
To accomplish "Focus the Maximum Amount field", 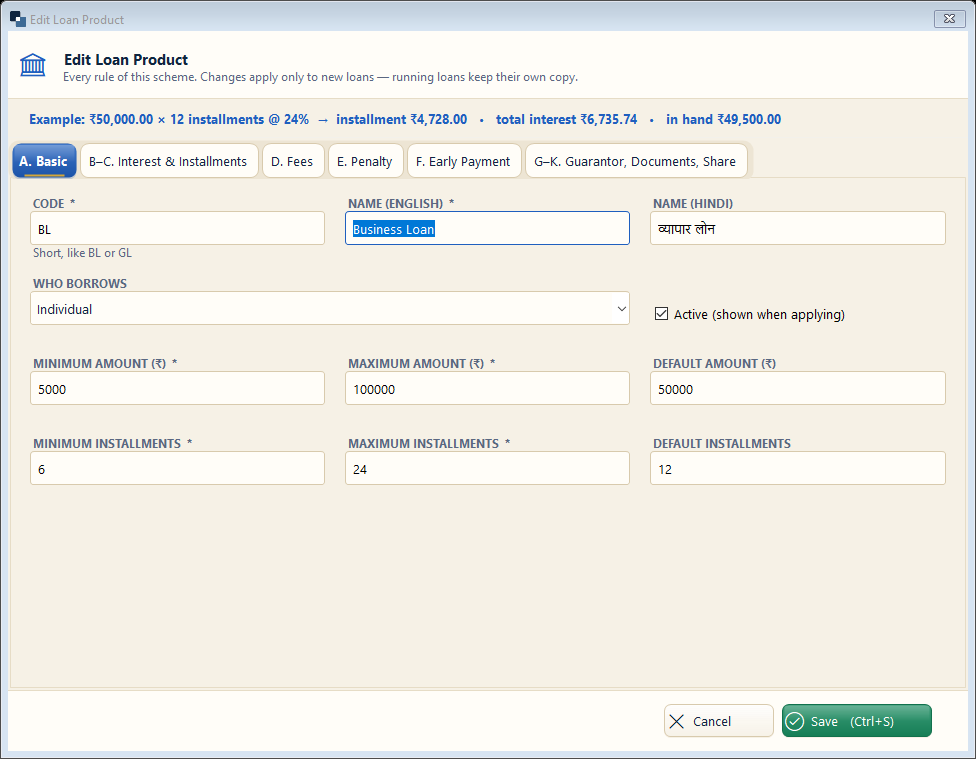I will [487, 389].
